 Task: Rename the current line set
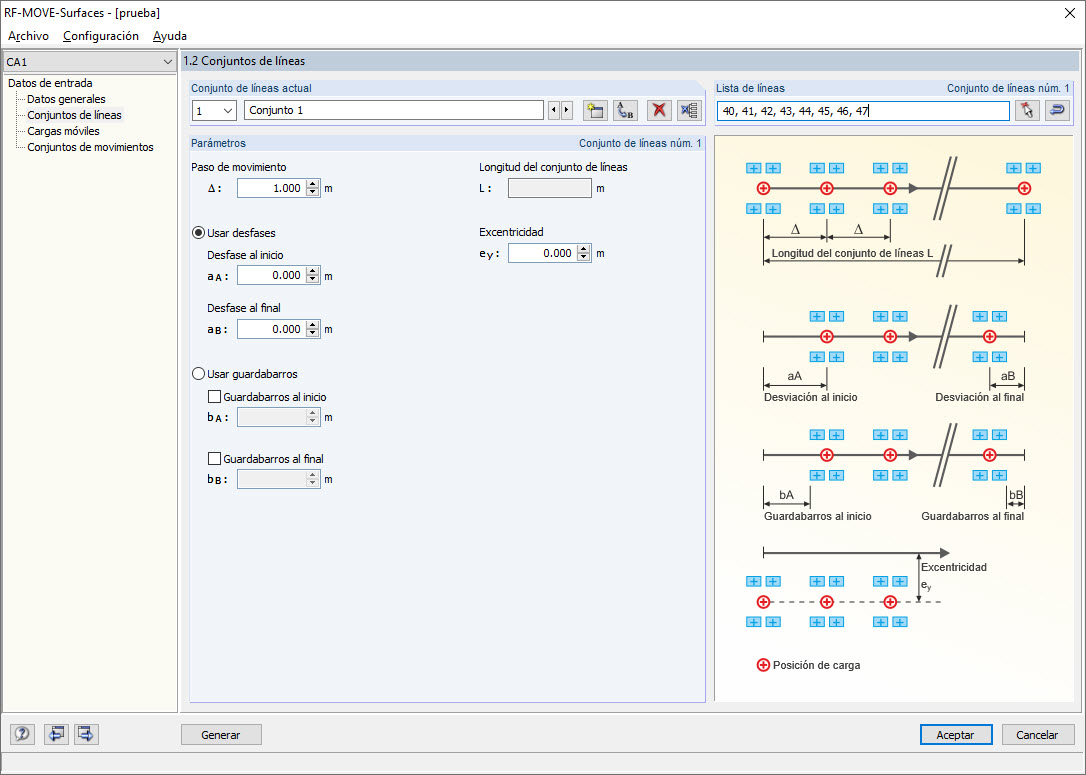625,110
